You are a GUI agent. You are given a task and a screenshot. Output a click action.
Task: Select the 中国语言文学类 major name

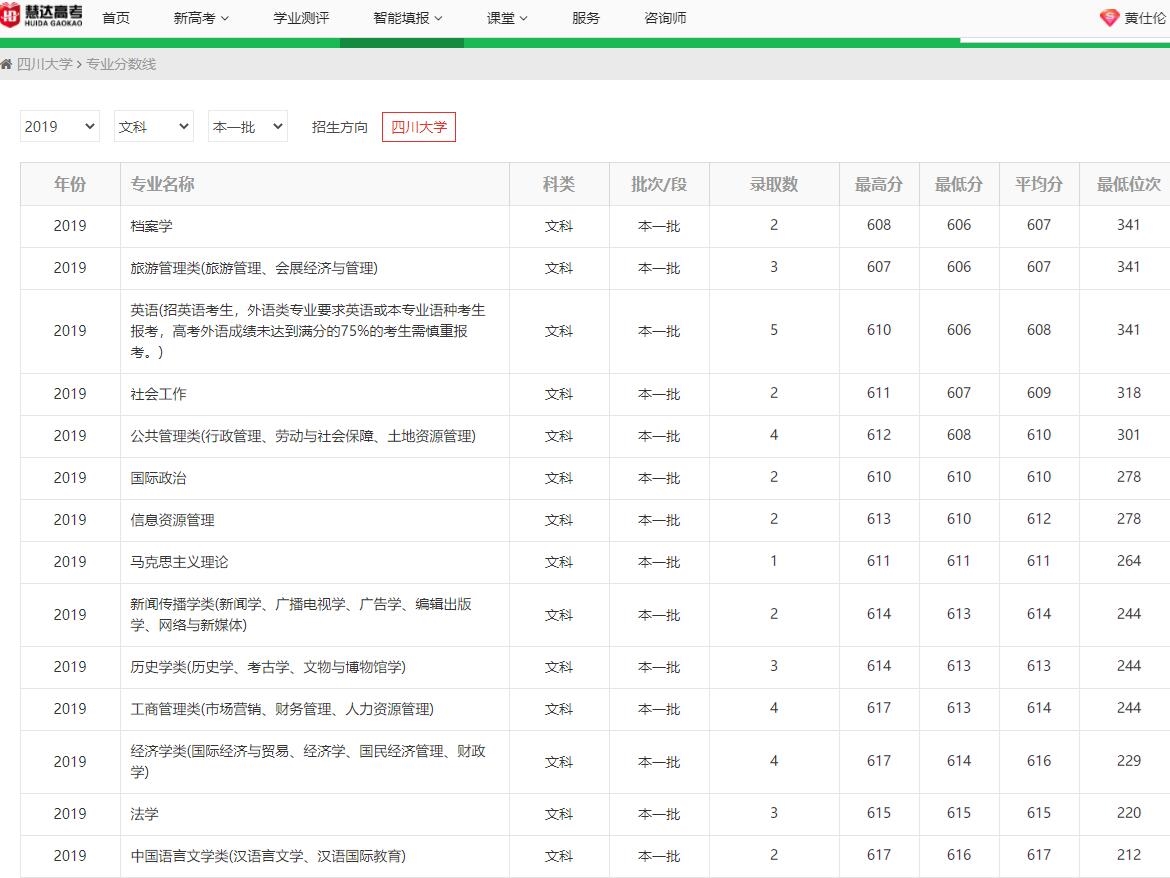(268, 856)
